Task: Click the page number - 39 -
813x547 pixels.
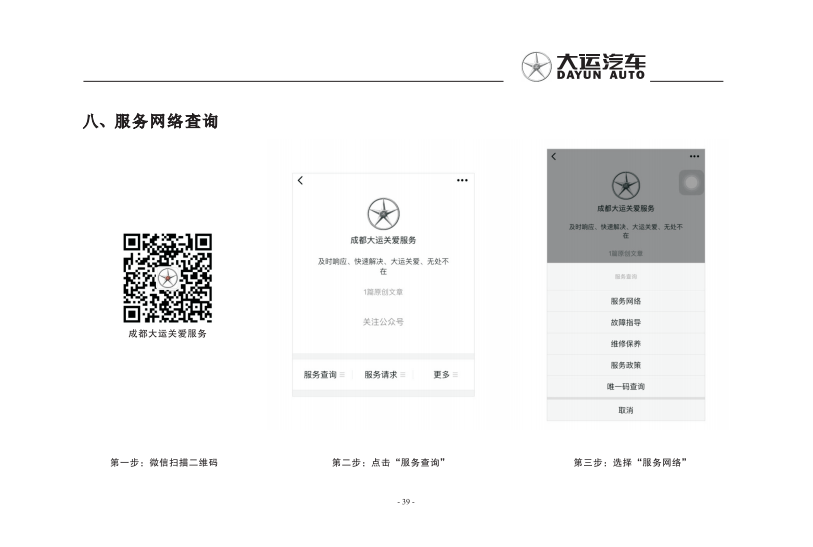Action: tap(406, 502)
